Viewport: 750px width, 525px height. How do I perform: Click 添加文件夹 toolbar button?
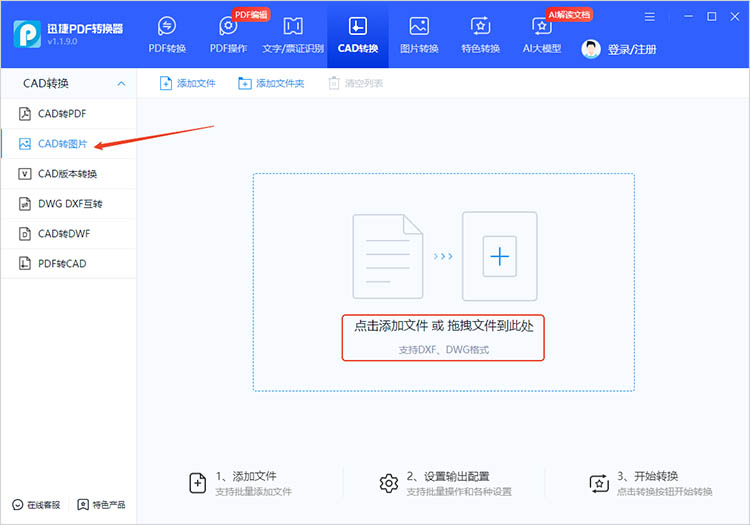pos(271,83)
